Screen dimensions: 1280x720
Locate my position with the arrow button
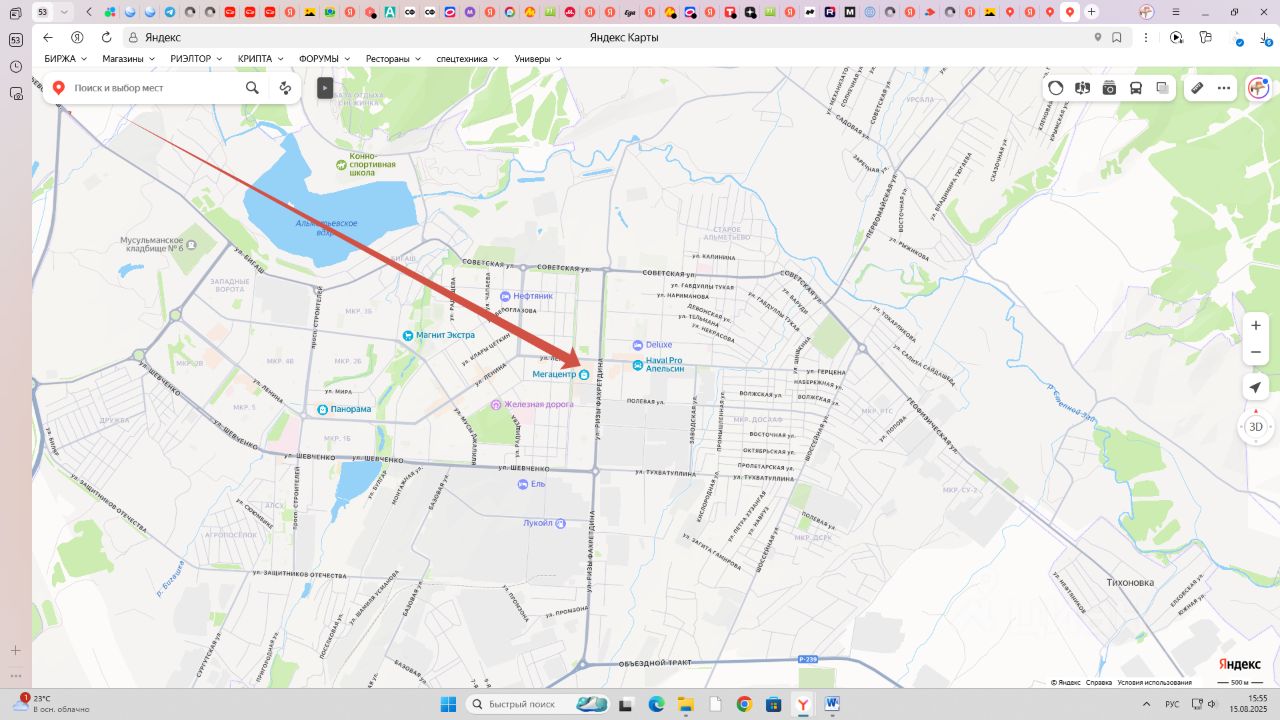[1256, 387]
